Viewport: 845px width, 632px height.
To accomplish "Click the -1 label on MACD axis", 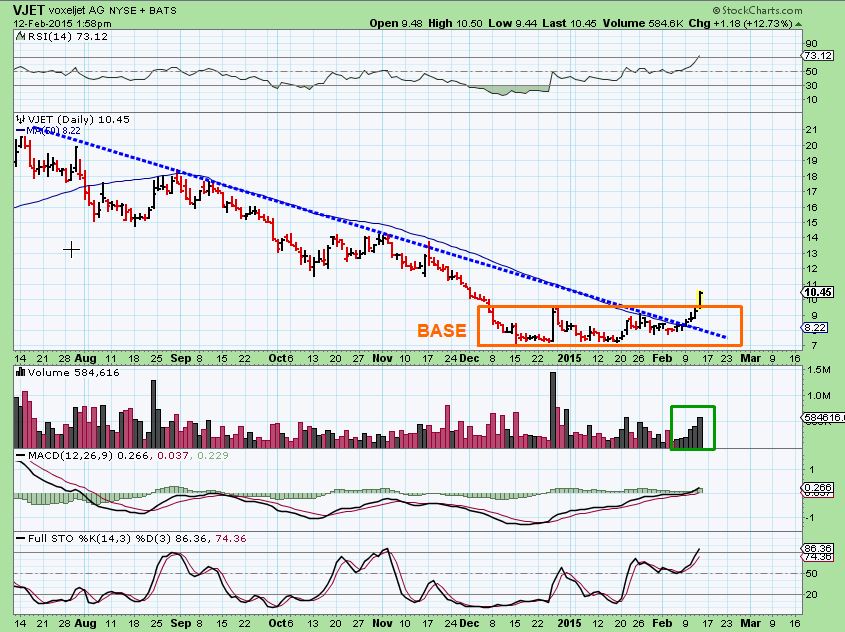I will tap(811, 518).
